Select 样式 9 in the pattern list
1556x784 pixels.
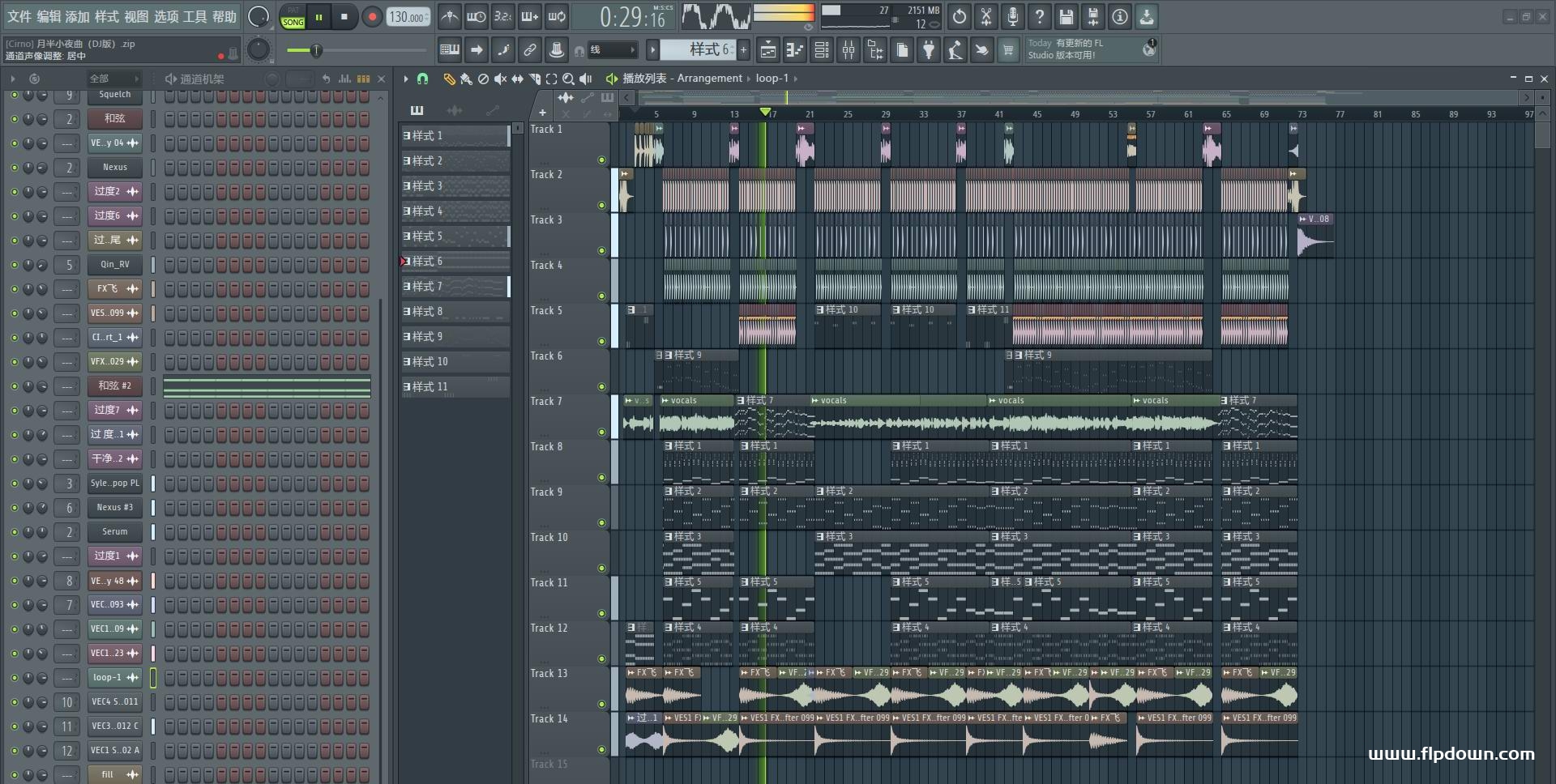455,337
